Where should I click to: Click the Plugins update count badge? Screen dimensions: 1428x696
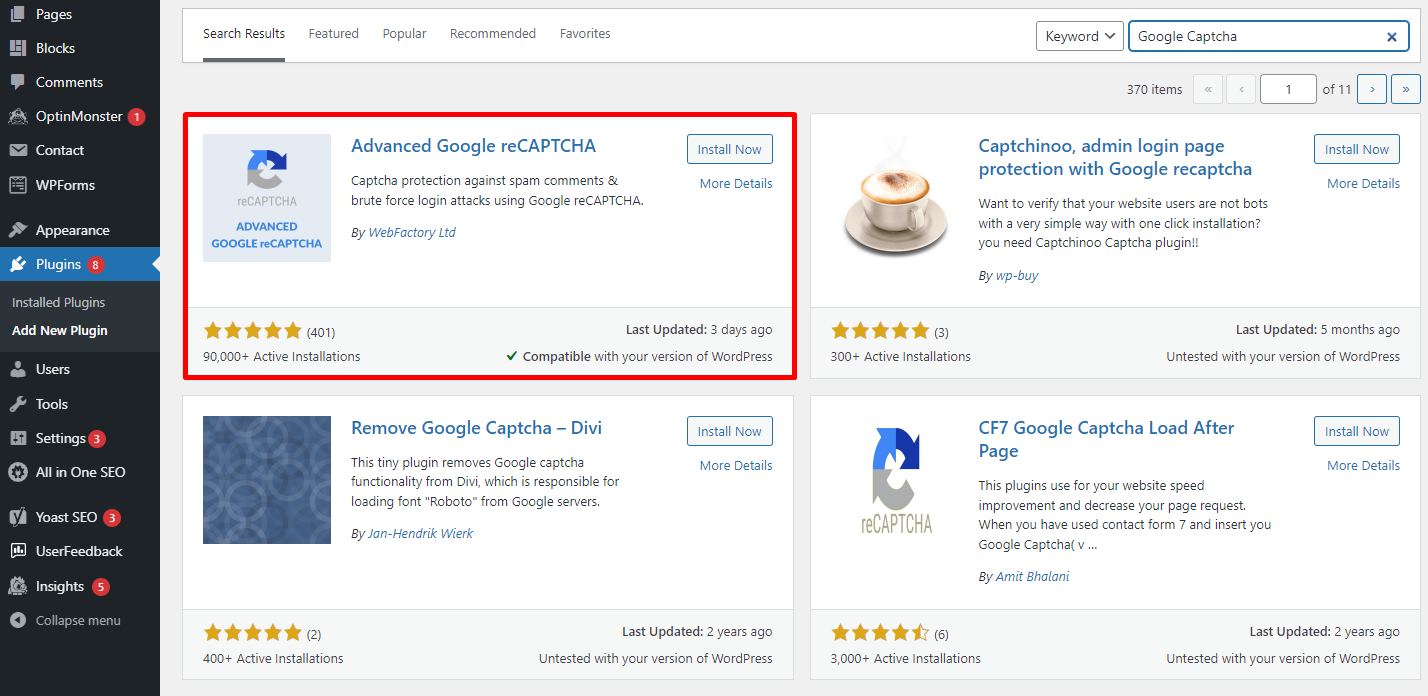point(95,265)
